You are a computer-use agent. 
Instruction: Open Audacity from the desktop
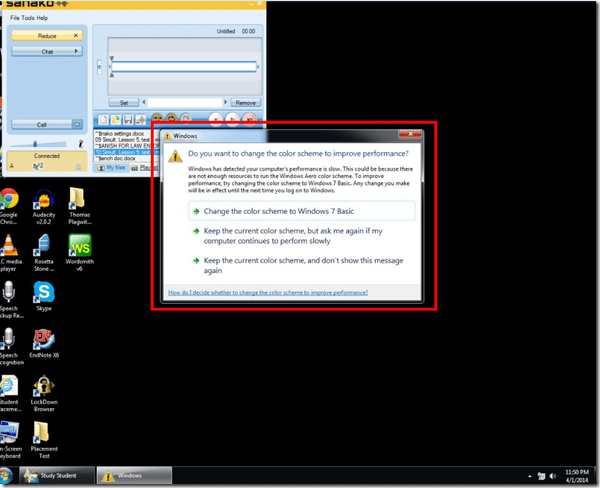[x=43, y=200]
